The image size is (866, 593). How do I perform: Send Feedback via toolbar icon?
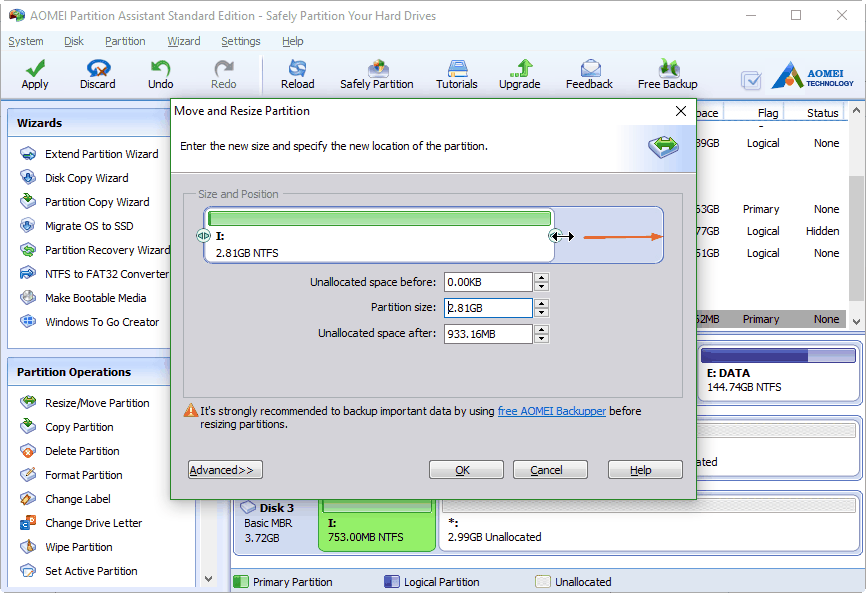point(588,73)
